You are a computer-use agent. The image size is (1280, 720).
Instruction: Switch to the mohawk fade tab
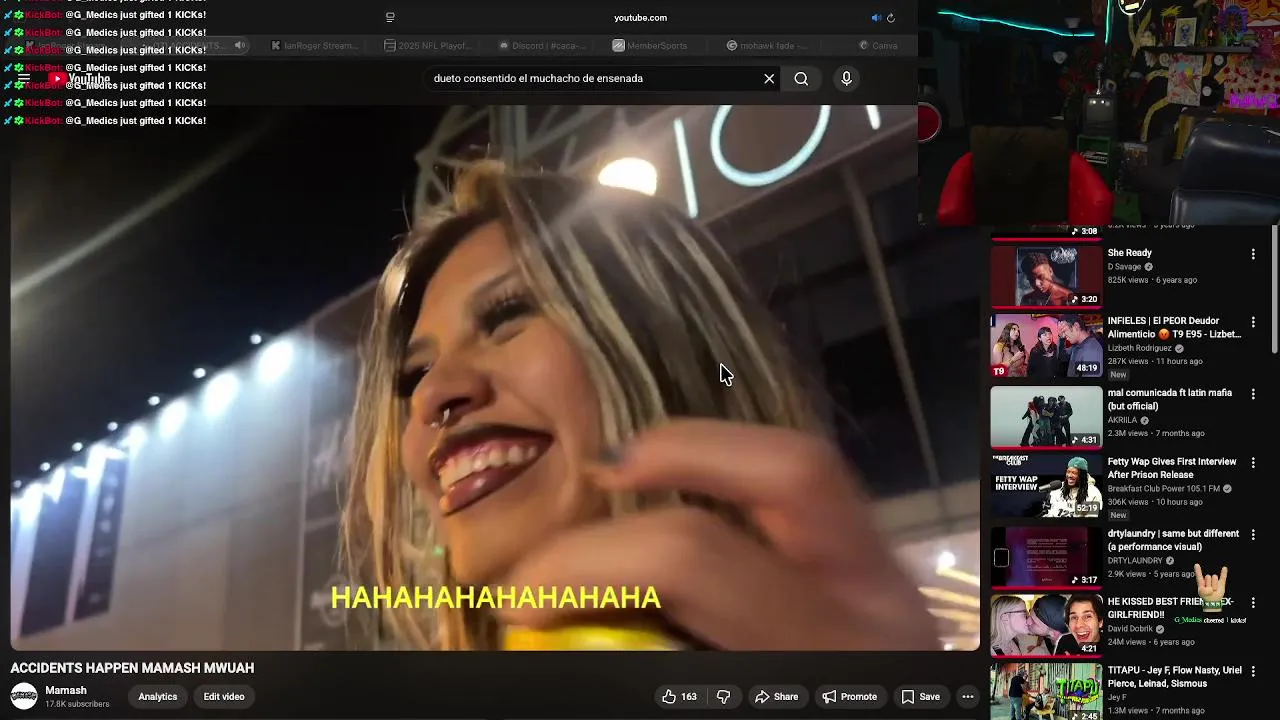click(767, 45)
